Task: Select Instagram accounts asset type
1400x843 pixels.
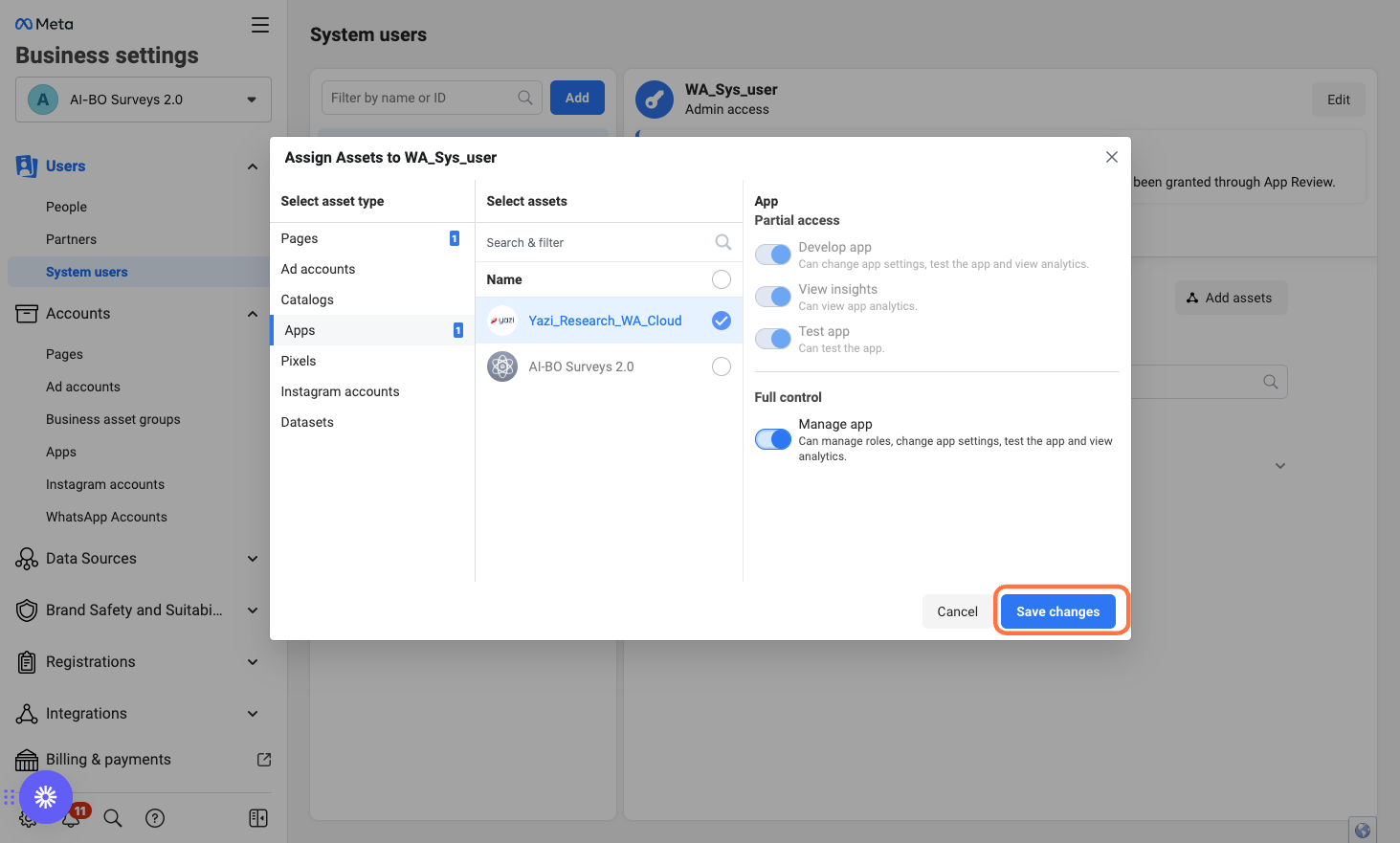Action: click(x=372, y=391)
